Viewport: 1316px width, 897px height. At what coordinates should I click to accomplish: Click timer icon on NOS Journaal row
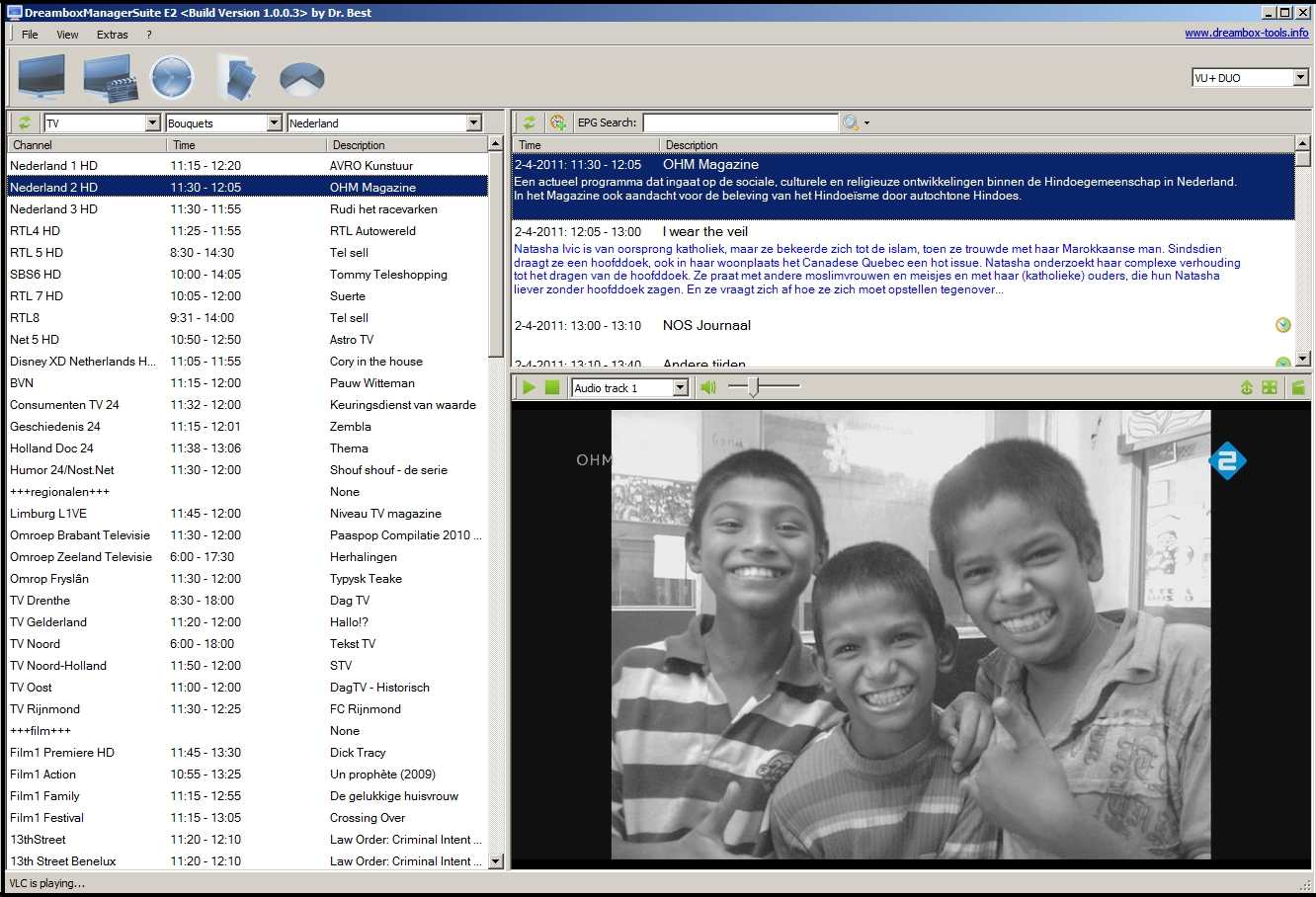click(1283, 325)
